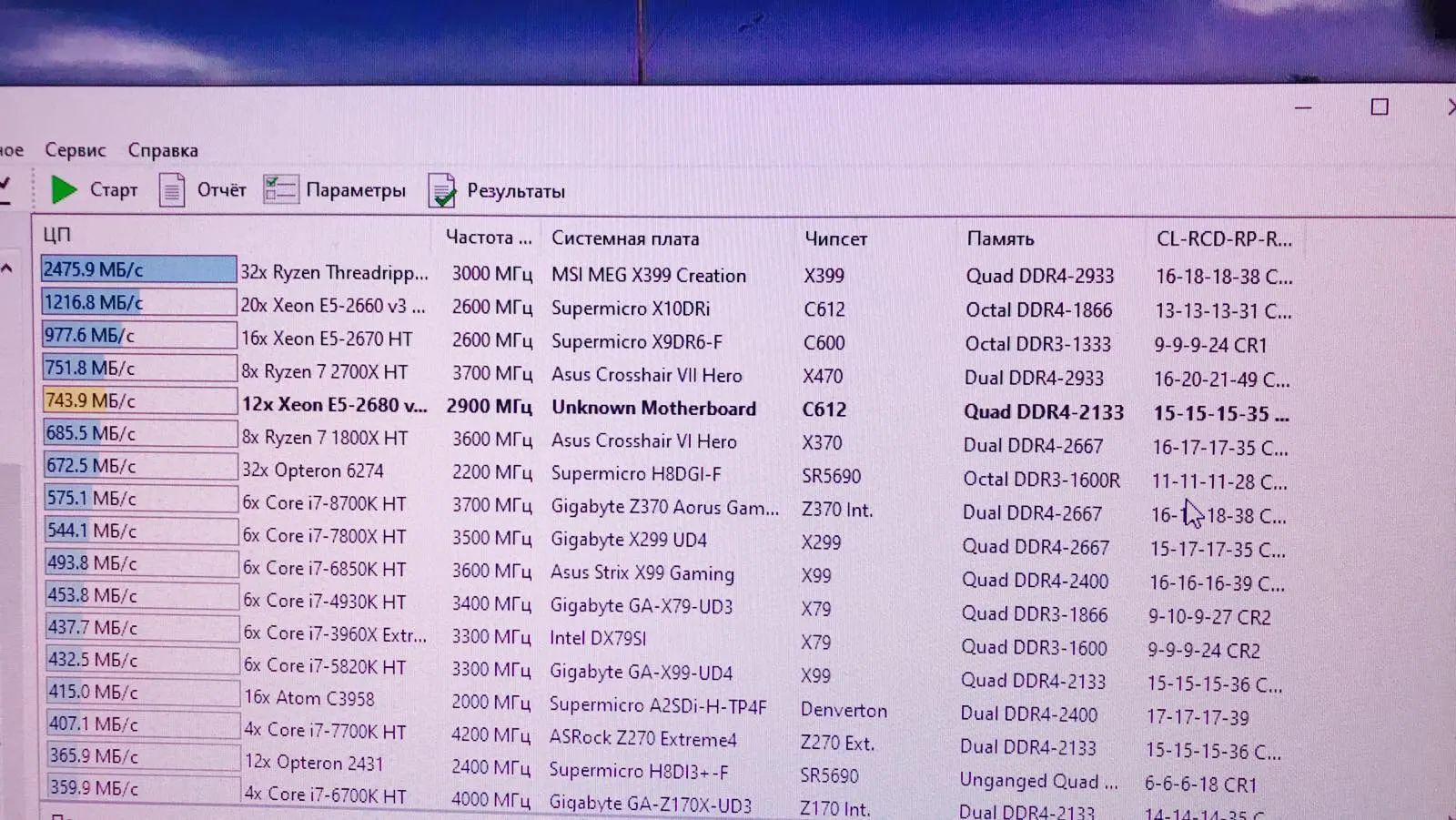Click the Denverton chipset cell
This screenshot has height=820, width=1456.
click(x=844, y=710)
